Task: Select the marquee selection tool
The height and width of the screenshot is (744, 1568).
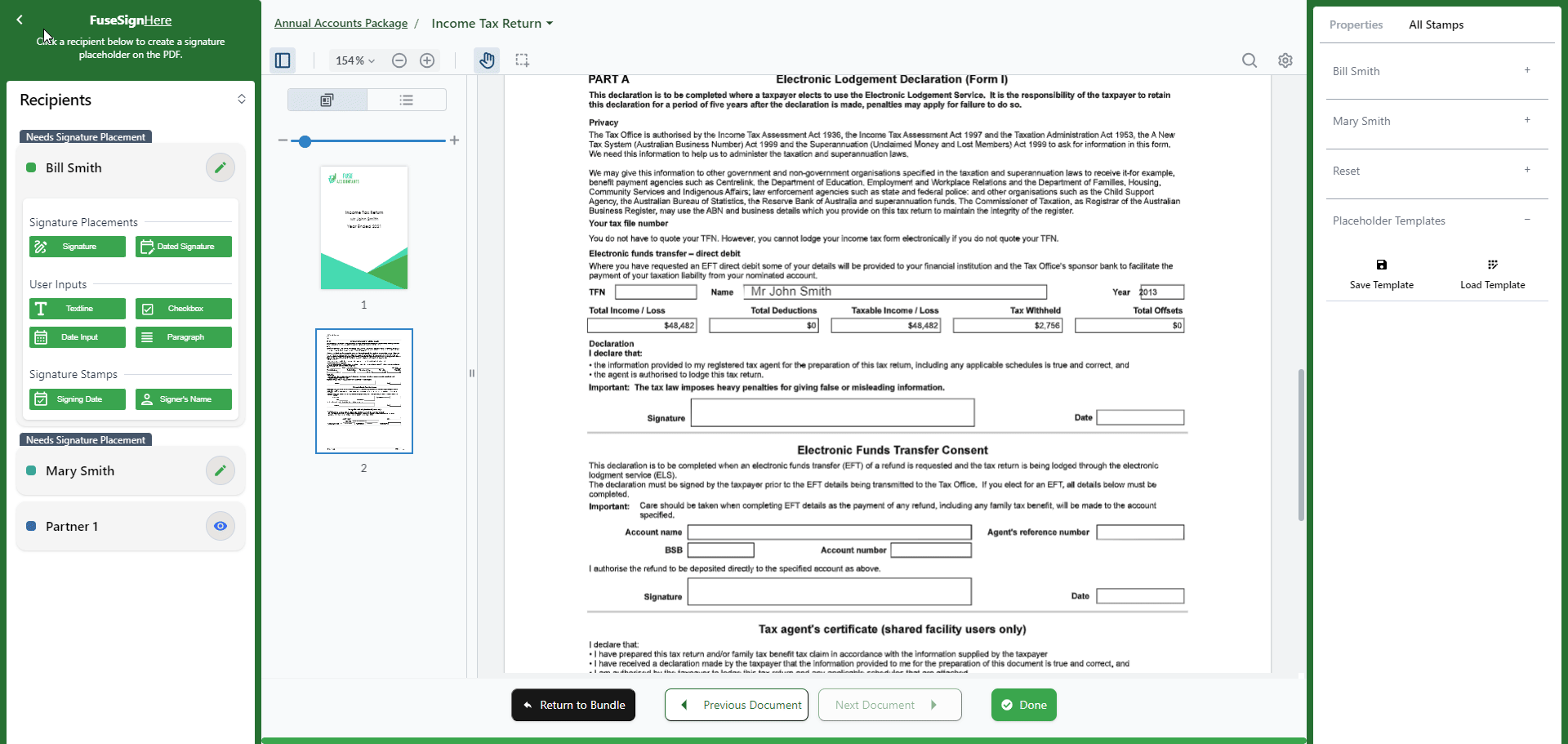Action: click(523, 60)
